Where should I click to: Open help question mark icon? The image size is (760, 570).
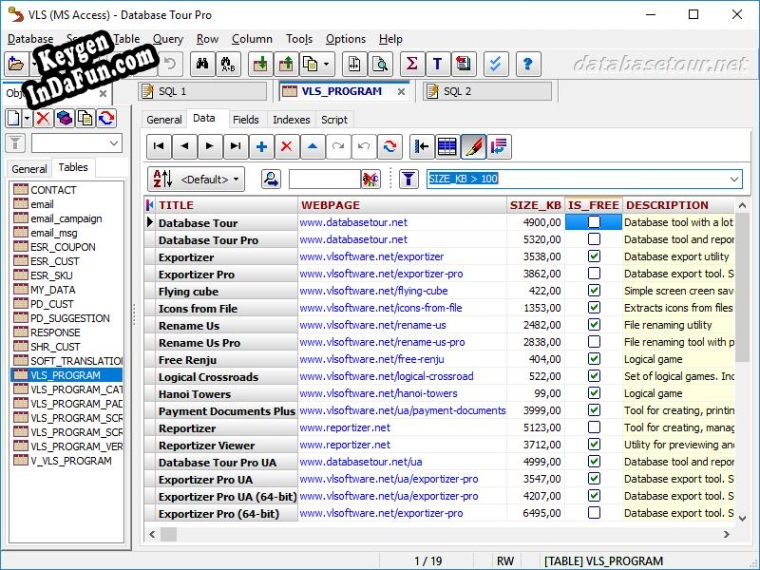tap(528, 63)
